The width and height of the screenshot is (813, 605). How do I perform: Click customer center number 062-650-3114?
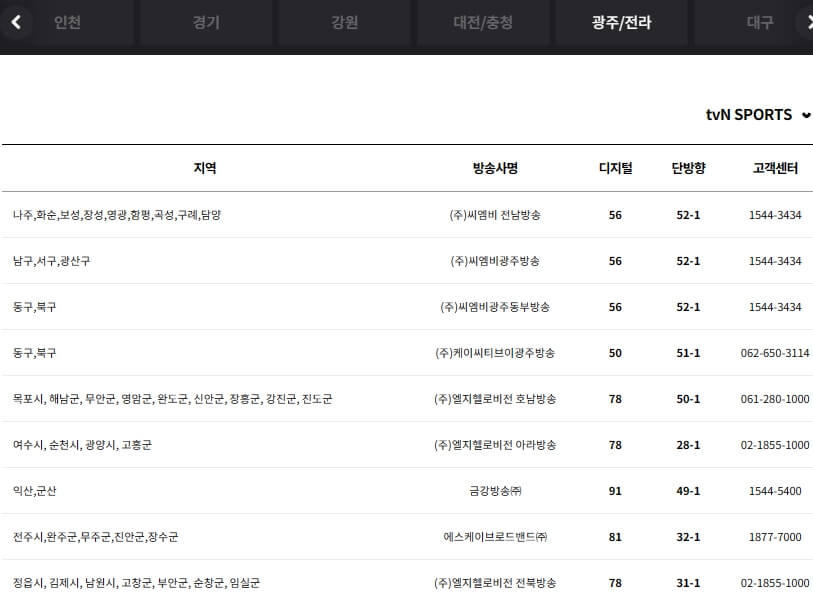(x=775, y=353)
